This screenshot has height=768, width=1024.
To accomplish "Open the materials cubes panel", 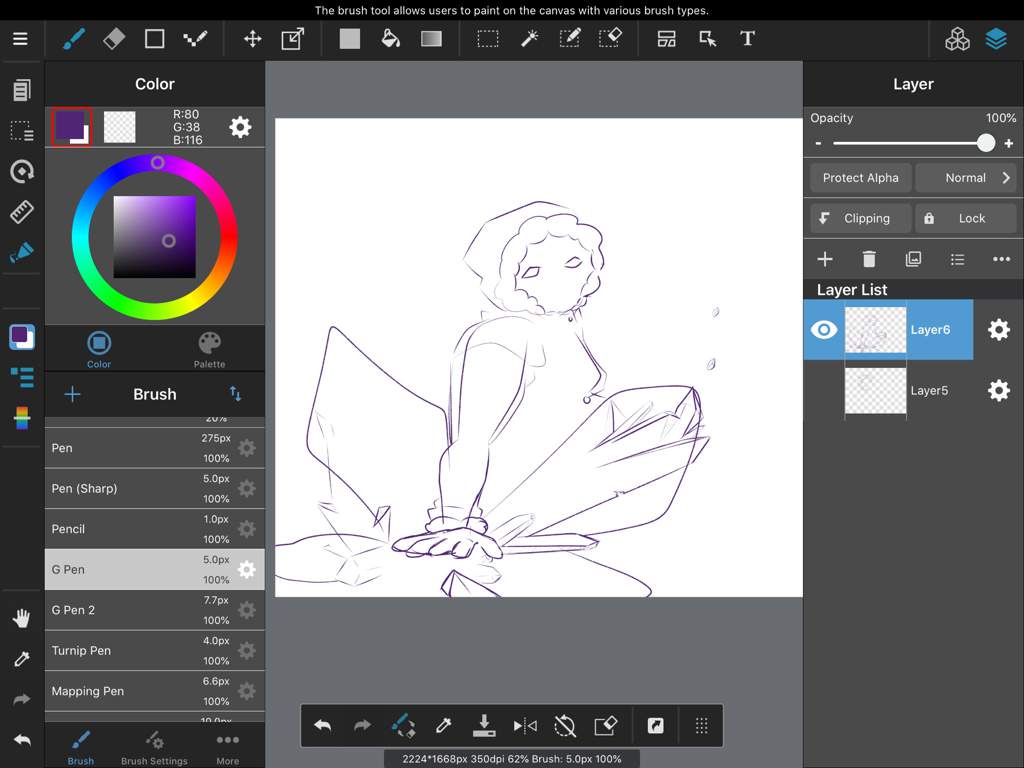I will click(x=957, y=39).
